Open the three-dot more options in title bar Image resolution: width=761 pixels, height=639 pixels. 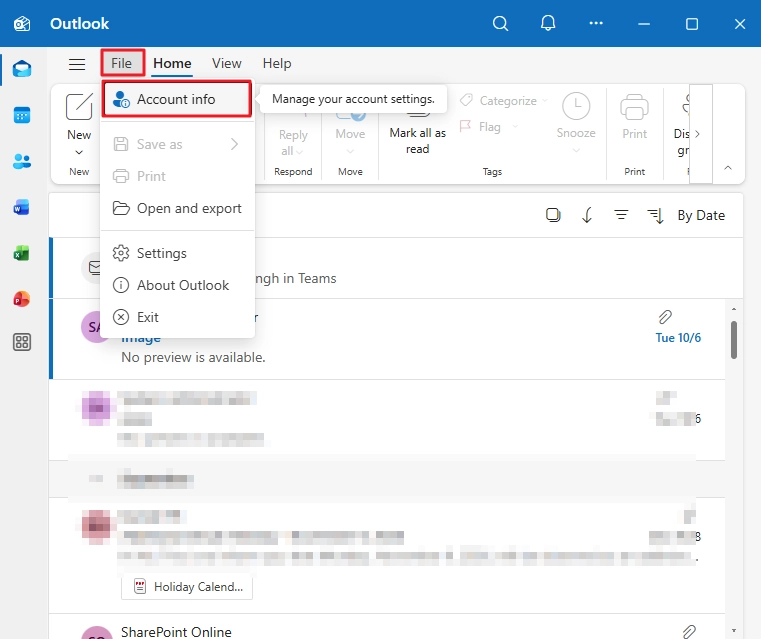click(x=596, y=23)
